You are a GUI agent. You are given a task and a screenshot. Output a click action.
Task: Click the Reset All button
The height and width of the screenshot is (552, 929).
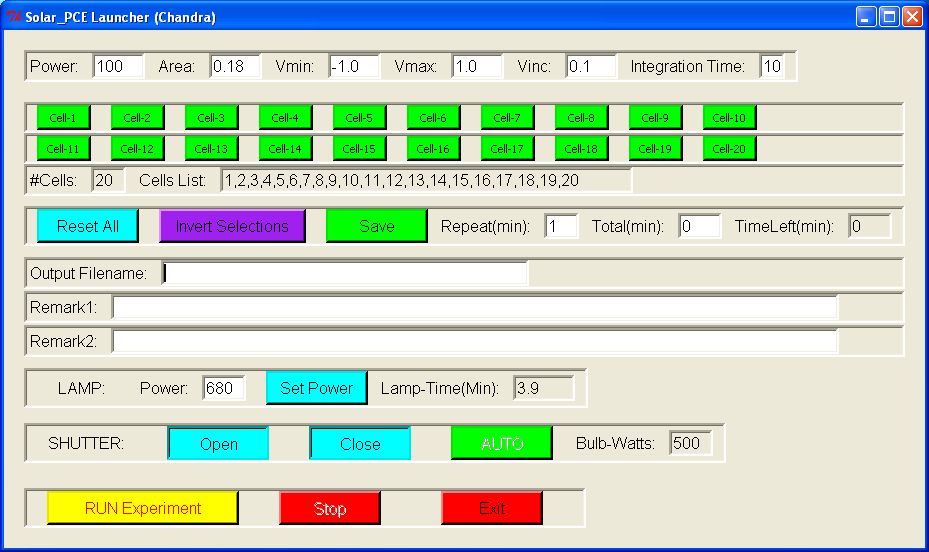click(87, 226)
